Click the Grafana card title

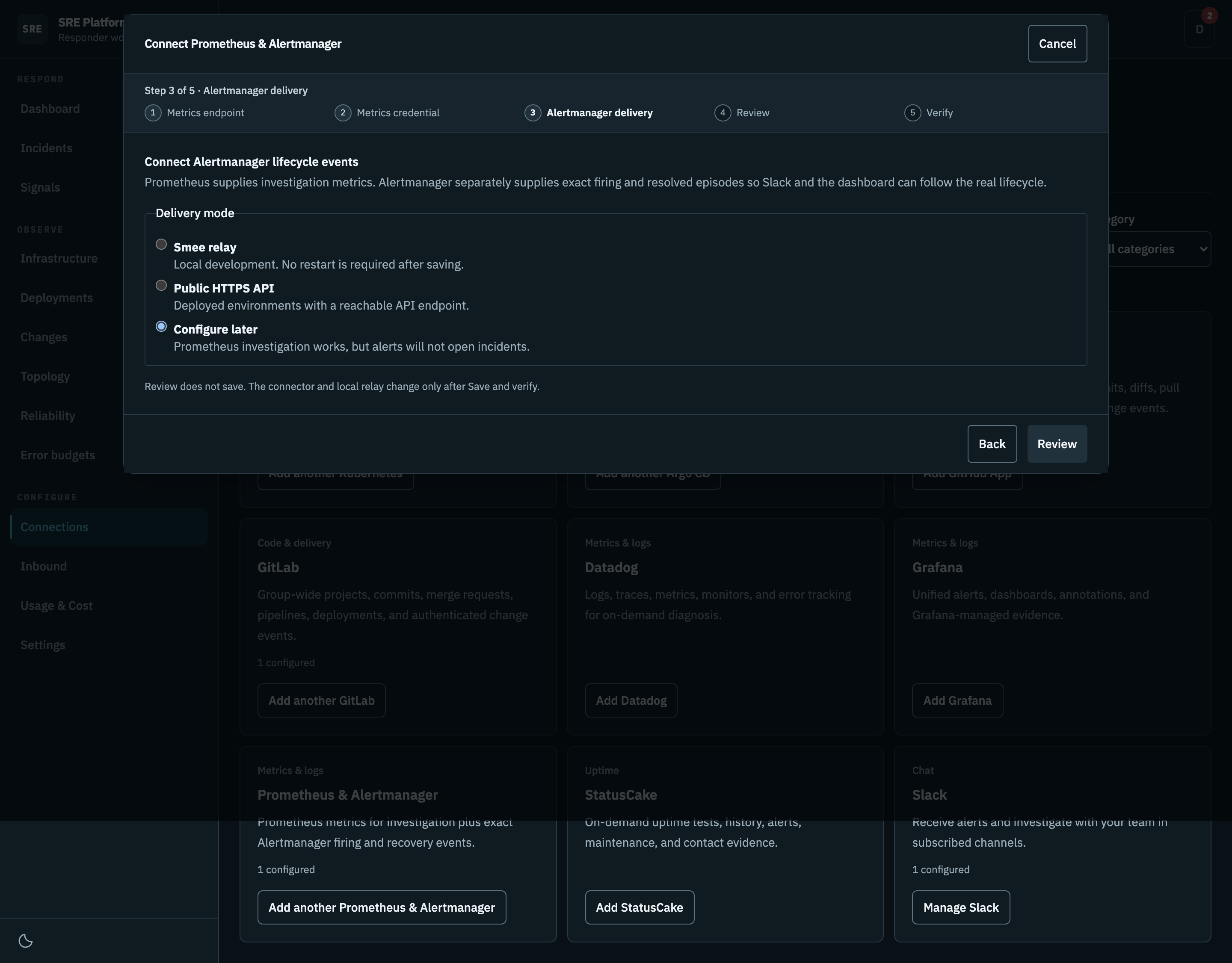(937, 567)
